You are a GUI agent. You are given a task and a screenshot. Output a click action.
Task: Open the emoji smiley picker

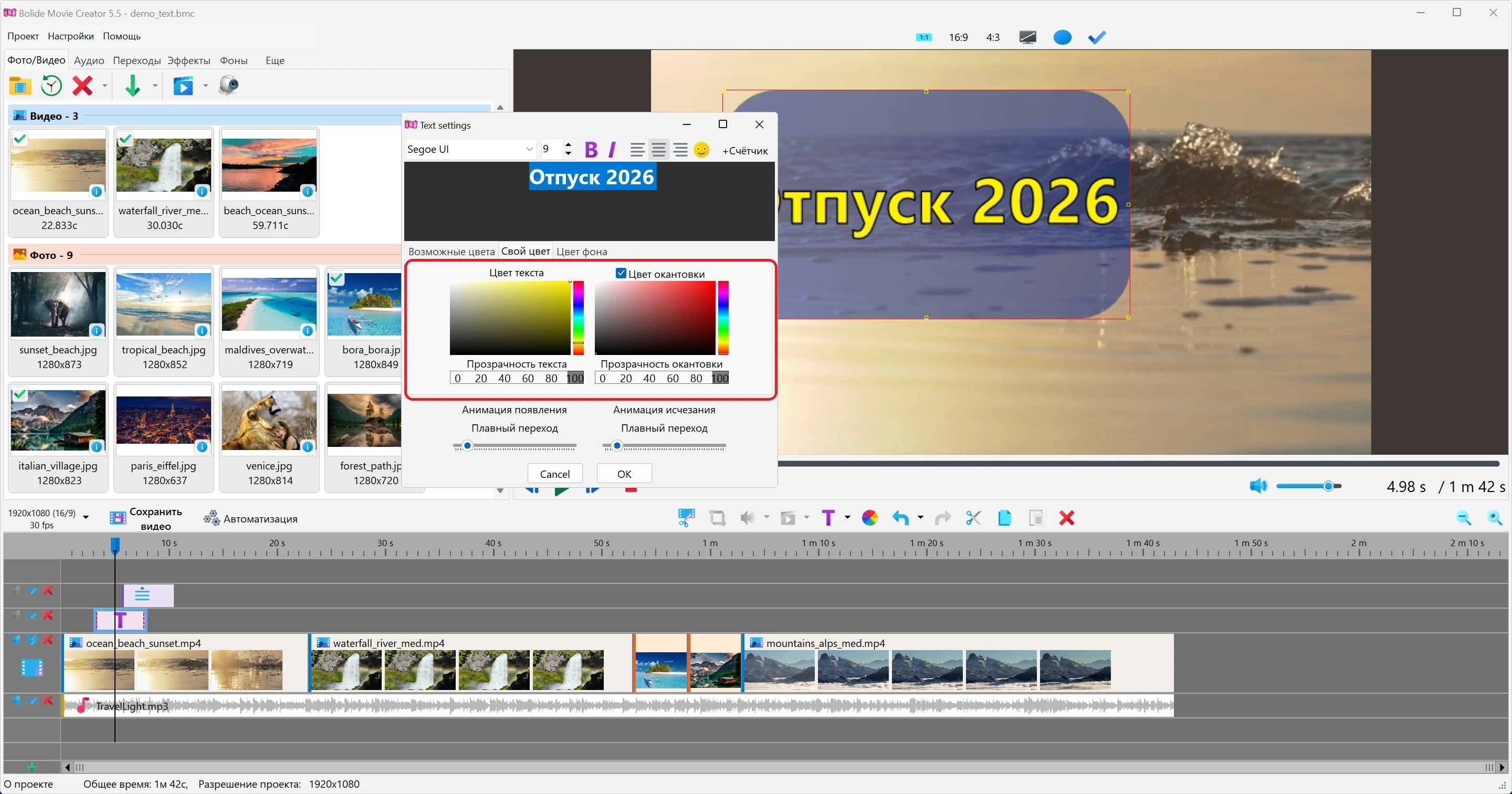701,150
